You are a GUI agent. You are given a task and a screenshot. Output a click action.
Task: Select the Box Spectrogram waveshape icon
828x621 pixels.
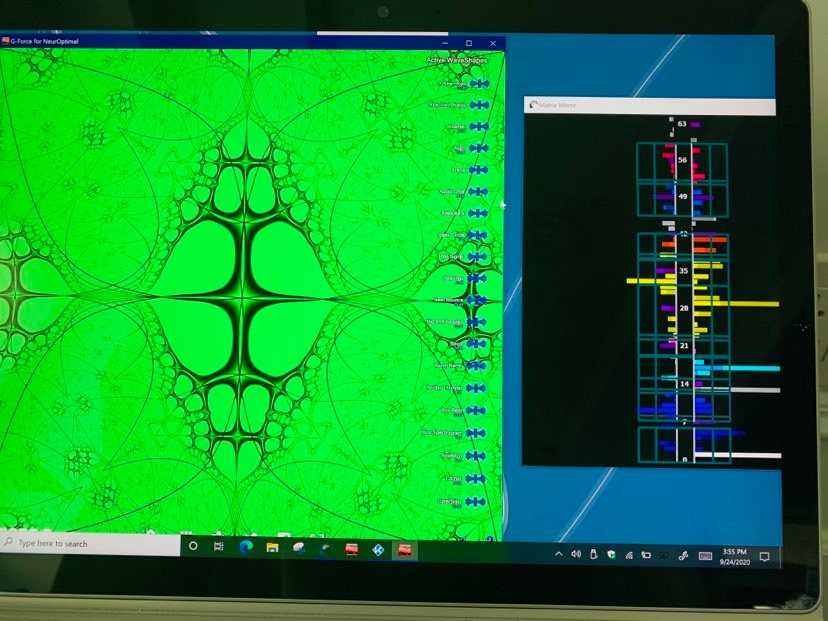476,433
